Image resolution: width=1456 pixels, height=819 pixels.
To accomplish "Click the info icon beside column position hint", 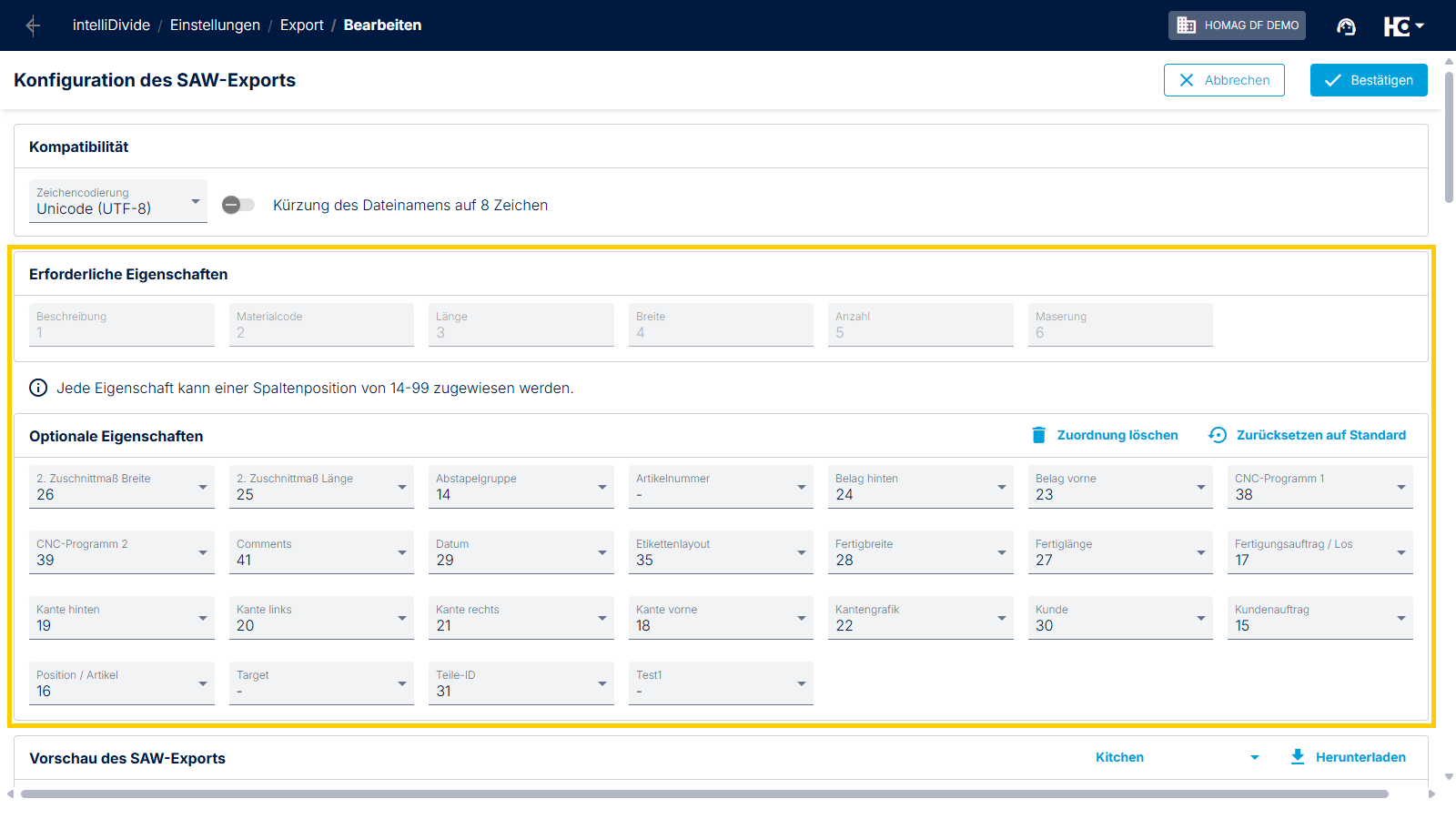I will point(38,388).
